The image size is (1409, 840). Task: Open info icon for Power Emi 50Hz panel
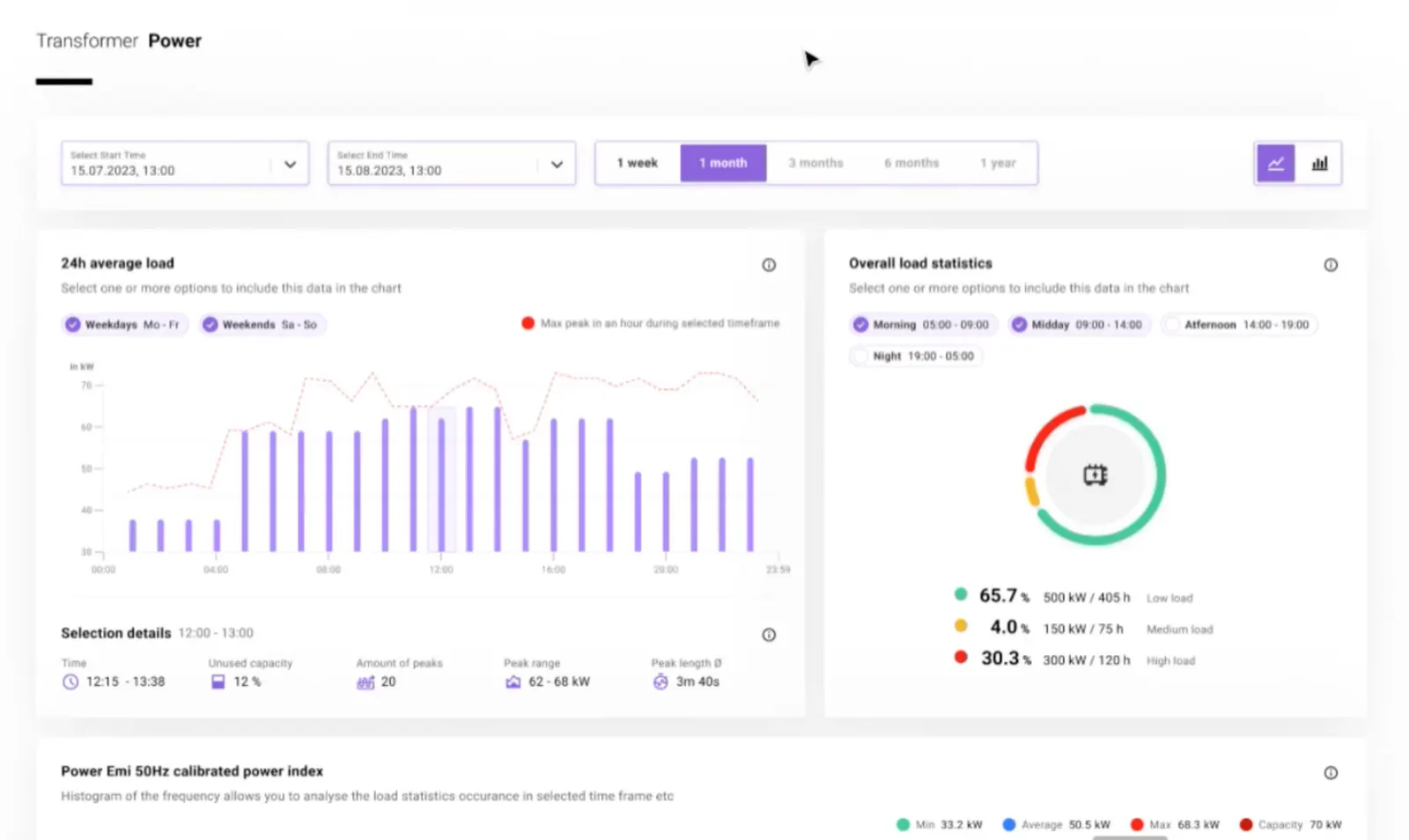tap(1331, 773)
